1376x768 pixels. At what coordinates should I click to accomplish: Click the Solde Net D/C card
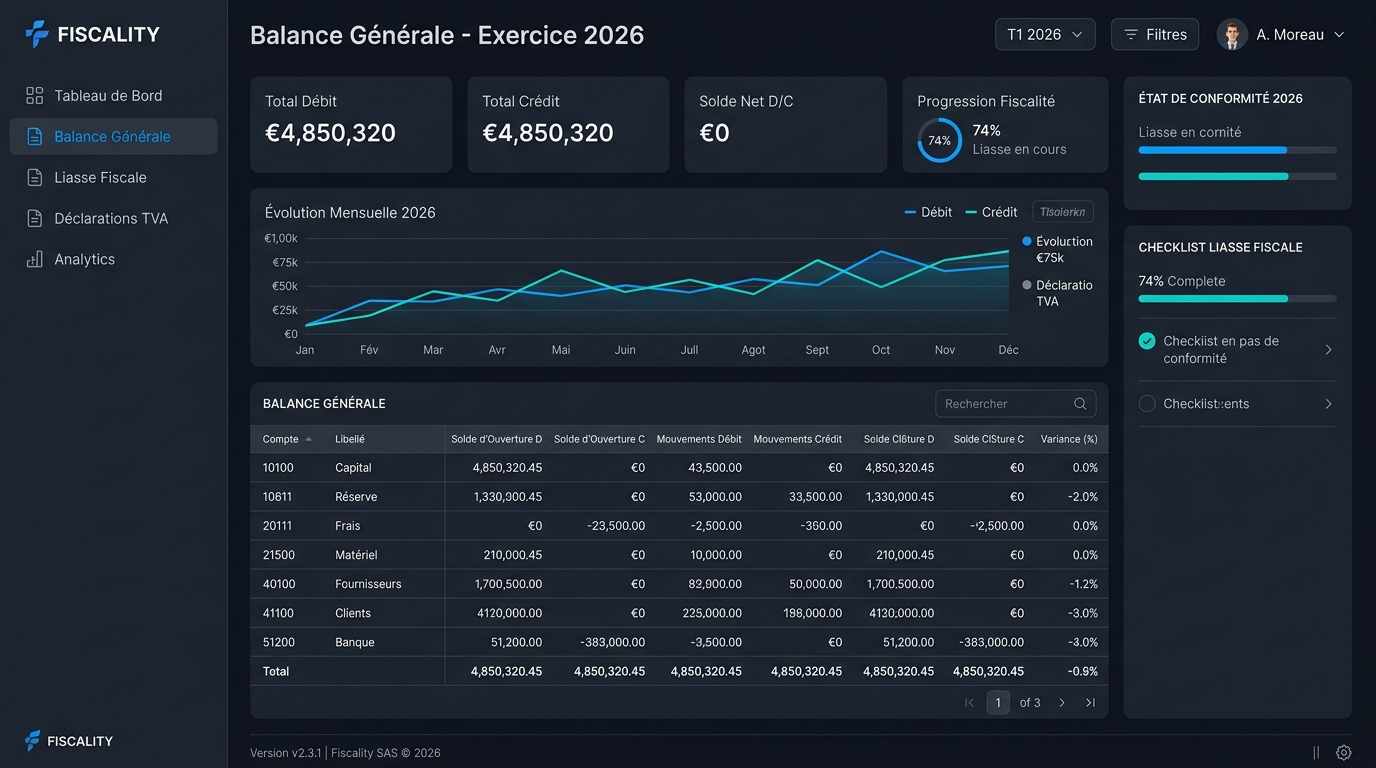tap(786, 125)
